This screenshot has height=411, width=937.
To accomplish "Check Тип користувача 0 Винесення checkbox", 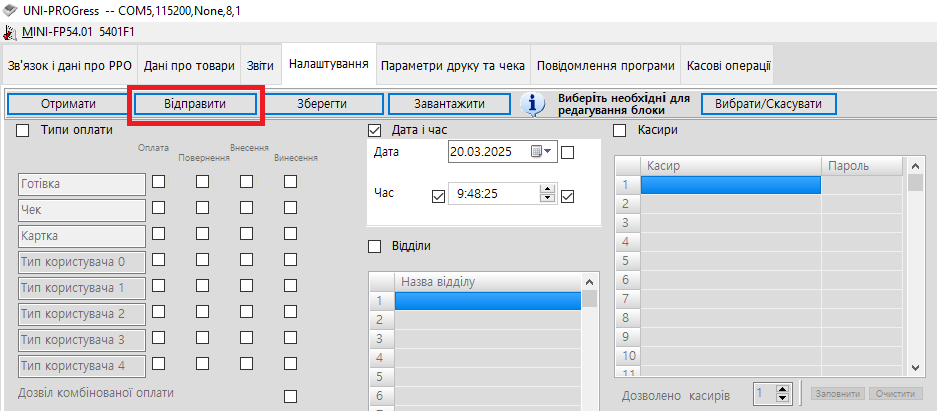I will [x=290, y=260].
